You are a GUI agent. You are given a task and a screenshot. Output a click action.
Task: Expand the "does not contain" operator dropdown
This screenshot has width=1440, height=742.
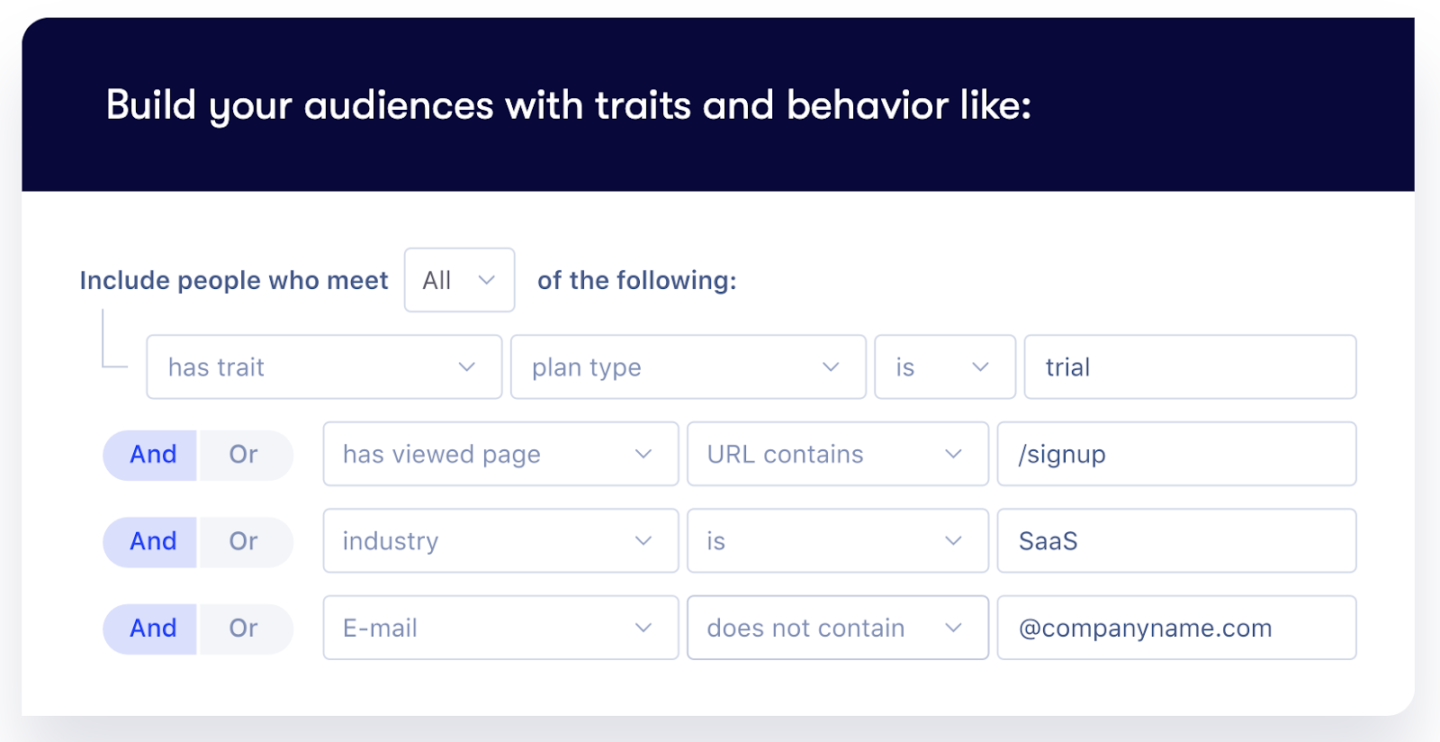[x=837, y=628]
